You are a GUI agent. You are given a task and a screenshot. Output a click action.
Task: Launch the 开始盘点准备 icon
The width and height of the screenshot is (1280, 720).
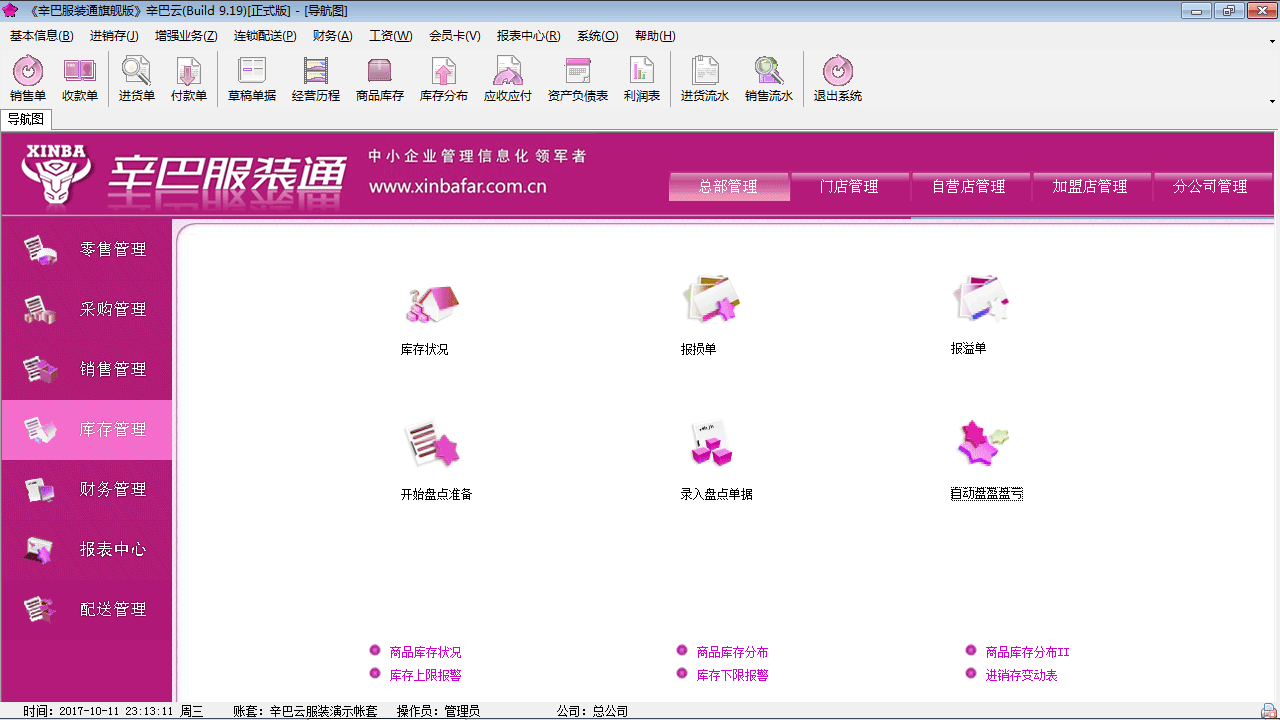coord(432,444)
